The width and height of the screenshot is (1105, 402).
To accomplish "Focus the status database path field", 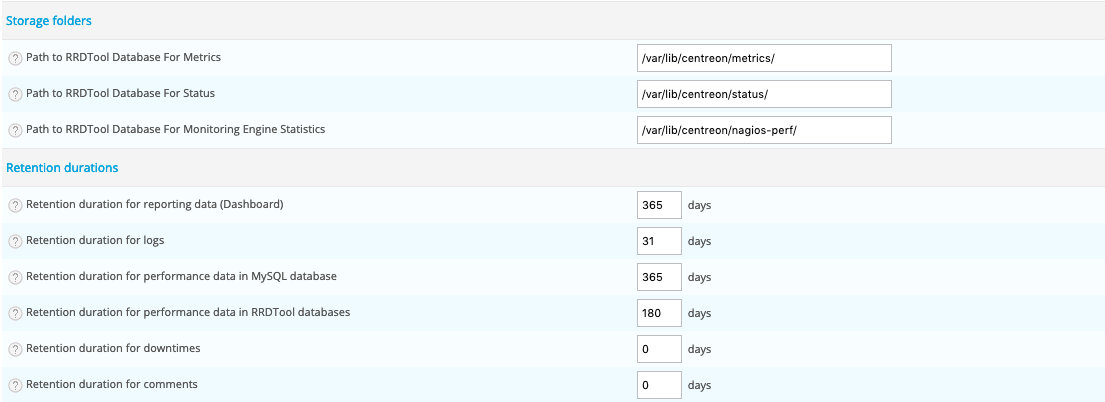I will click(x=764, y=94).
